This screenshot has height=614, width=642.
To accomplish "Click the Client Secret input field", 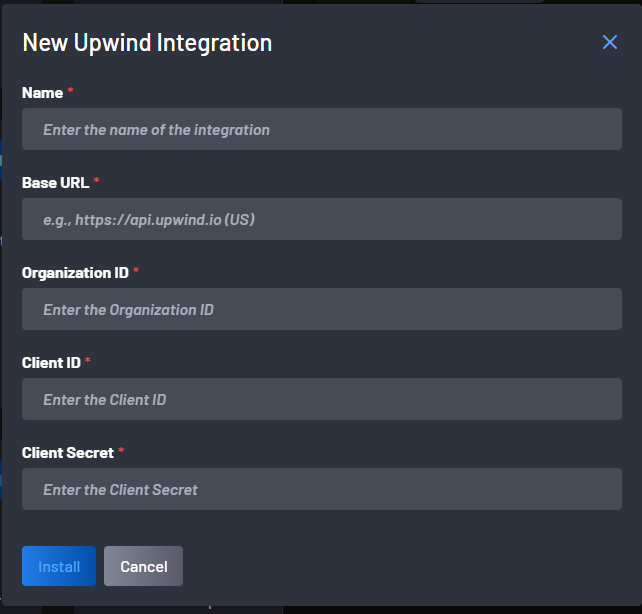I will click(x=321, y=489).
